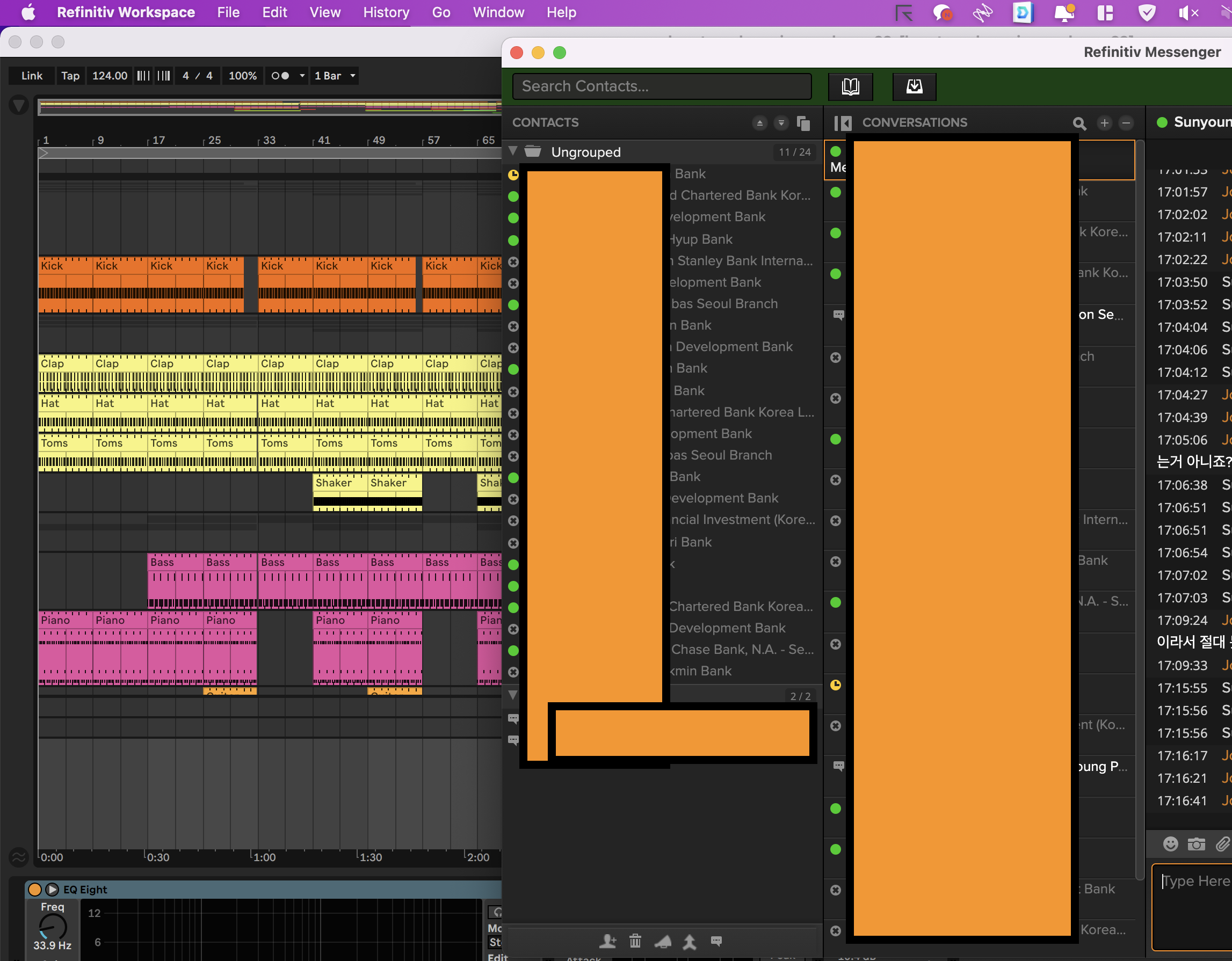Click the add contact person icon
1232x961 pixels.
607,941
